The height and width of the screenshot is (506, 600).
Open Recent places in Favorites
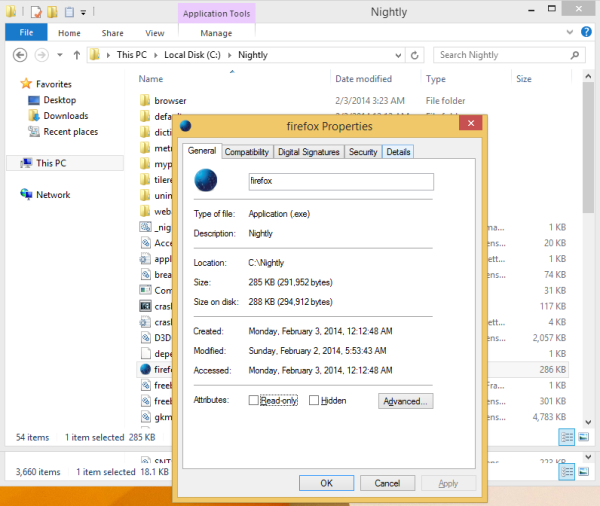(70, 132)
